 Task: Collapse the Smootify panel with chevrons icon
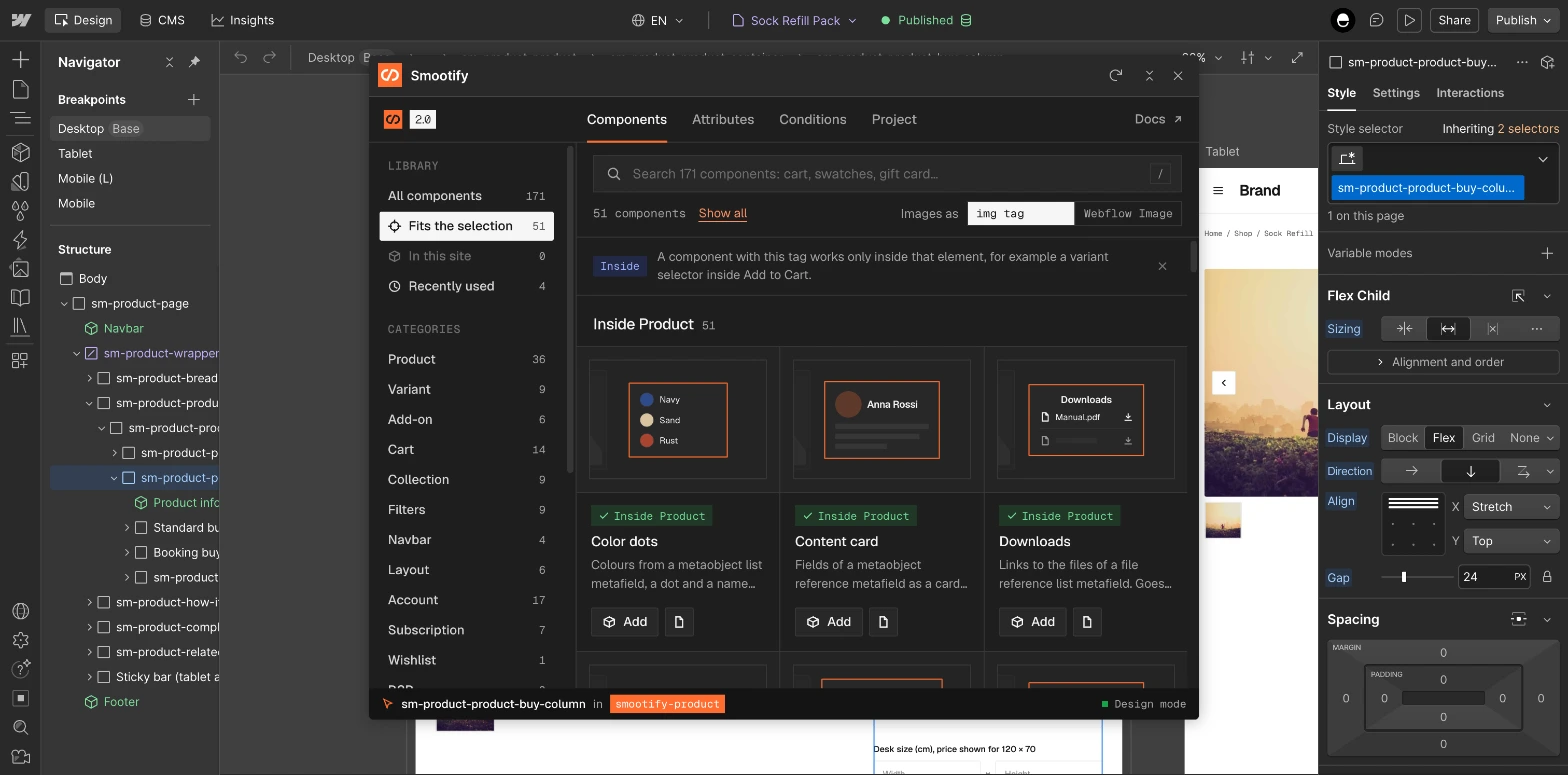coord(1149,75)
